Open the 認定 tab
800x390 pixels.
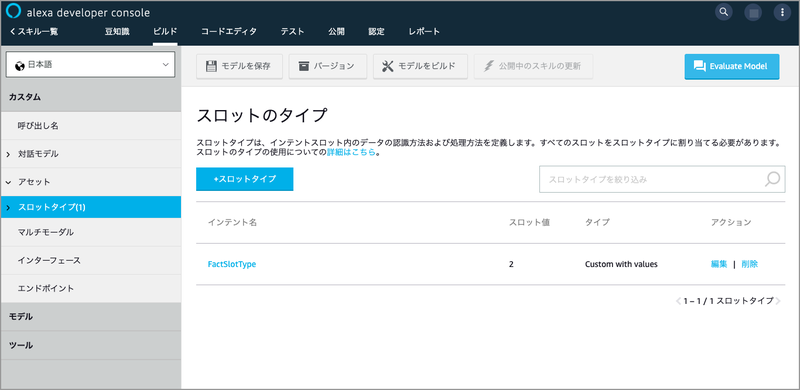[377, 32]
